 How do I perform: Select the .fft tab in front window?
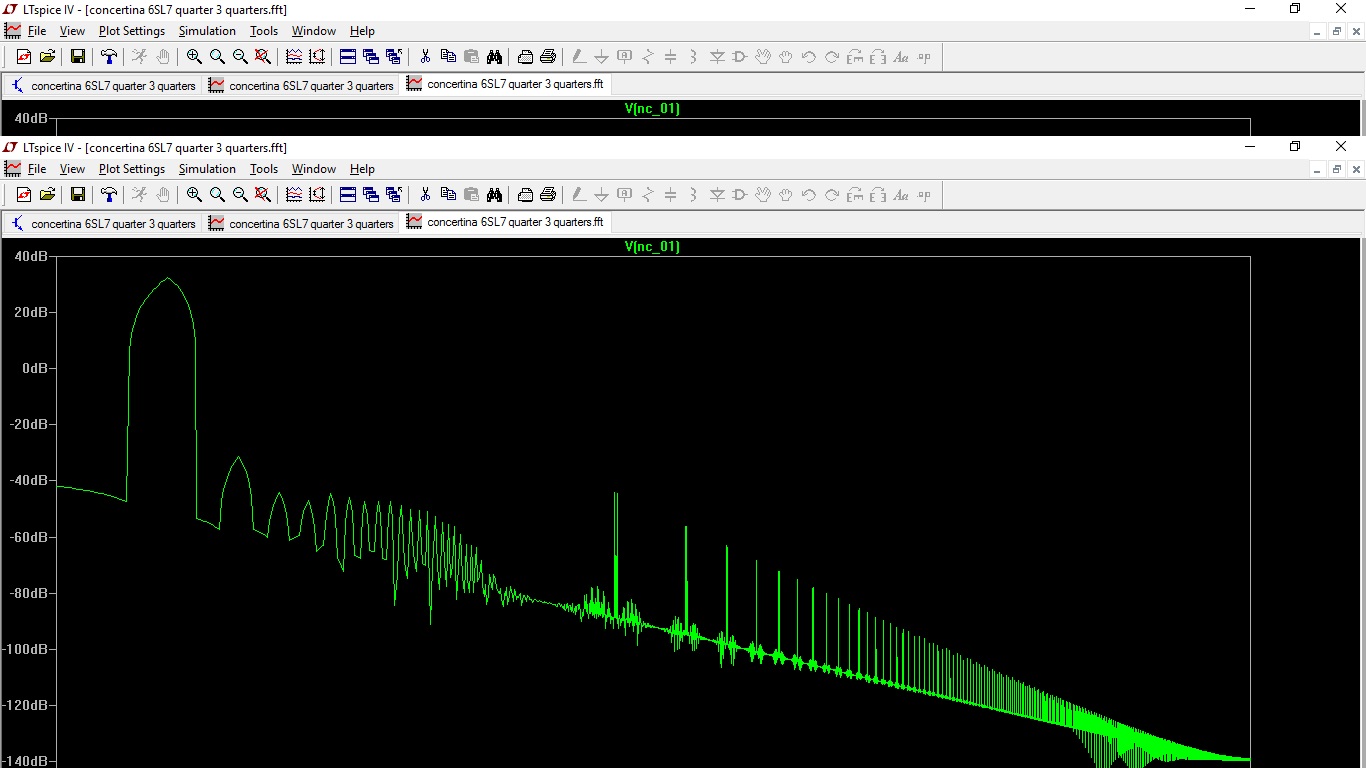pos(505,222)
